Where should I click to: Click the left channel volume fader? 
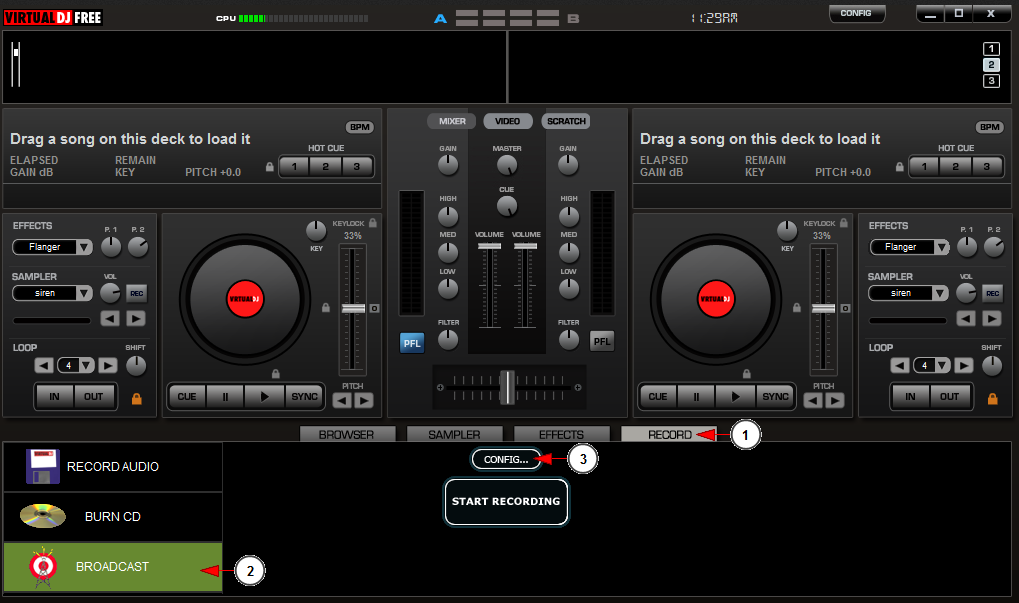click(x=489, y=246)
